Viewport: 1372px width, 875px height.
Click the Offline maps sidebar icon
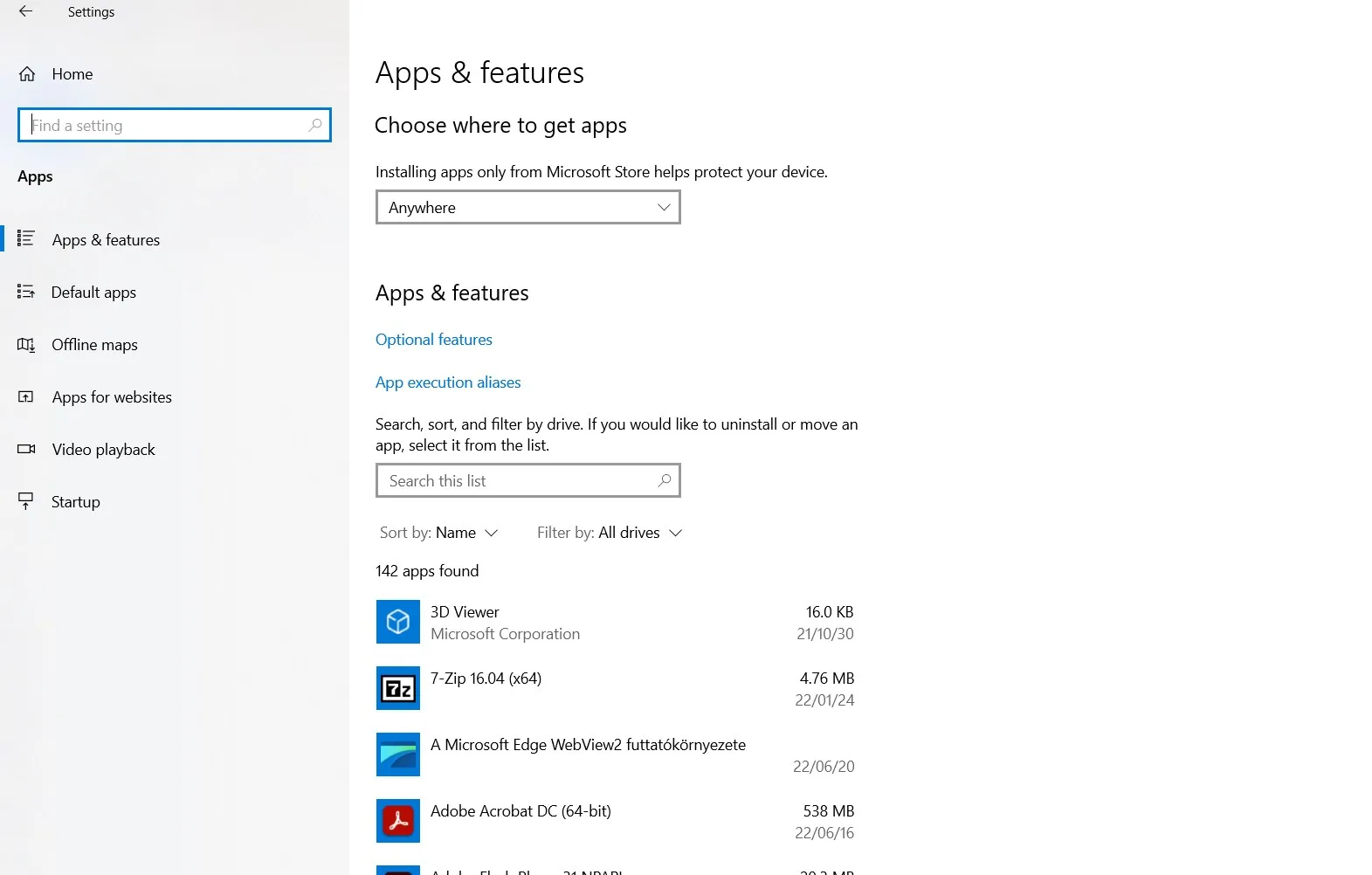pos(26,344)
